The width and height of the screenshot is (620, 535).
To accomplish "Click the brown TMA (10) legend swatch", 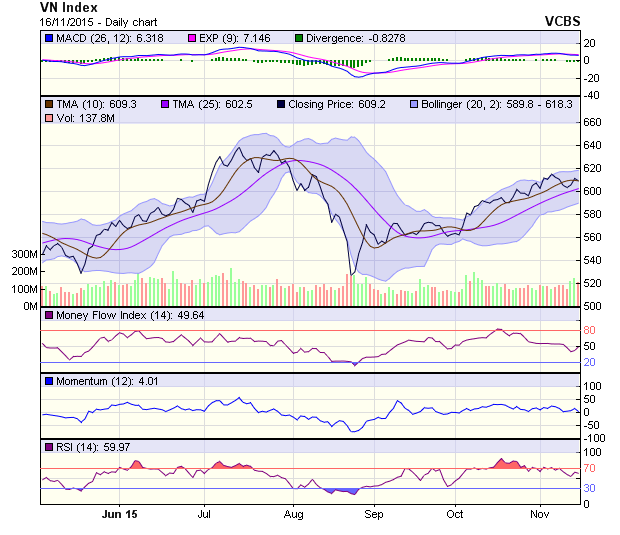I will (49, 103).
